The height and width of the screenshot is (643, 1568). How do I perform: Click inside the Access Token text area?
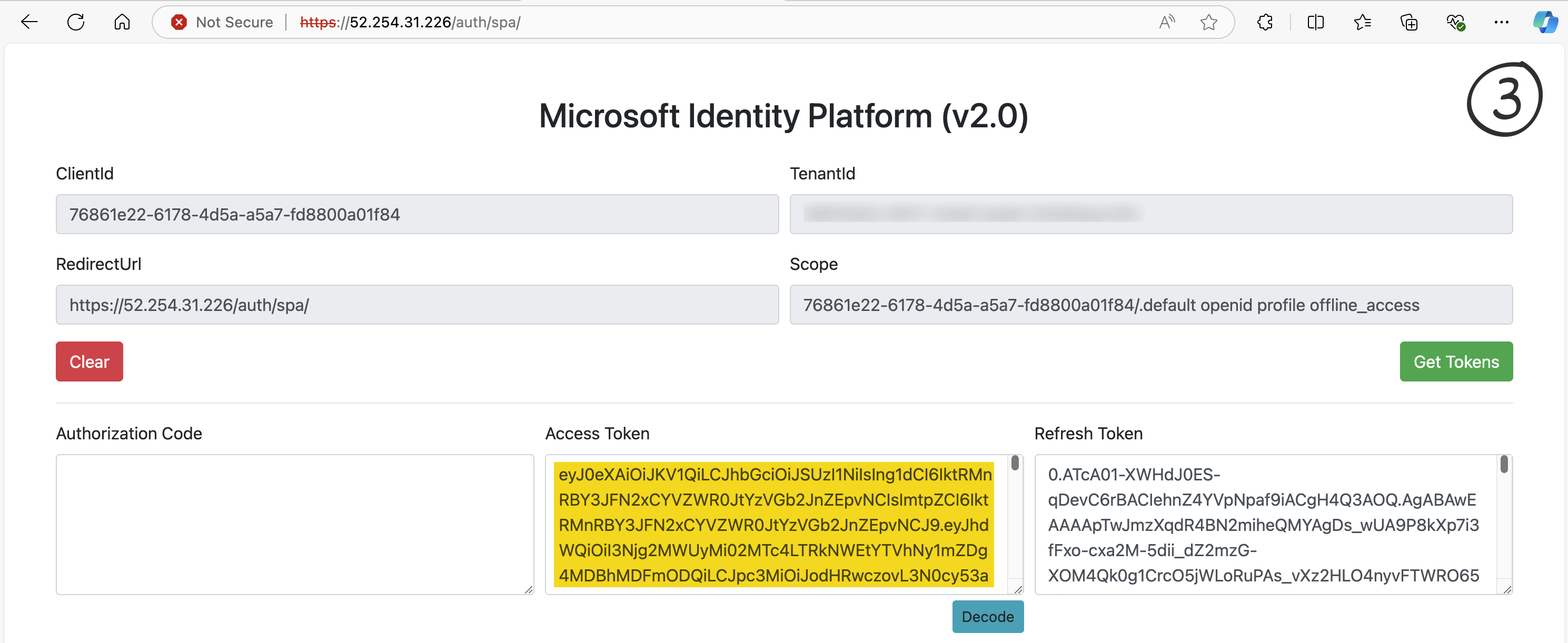coord(784,525)
